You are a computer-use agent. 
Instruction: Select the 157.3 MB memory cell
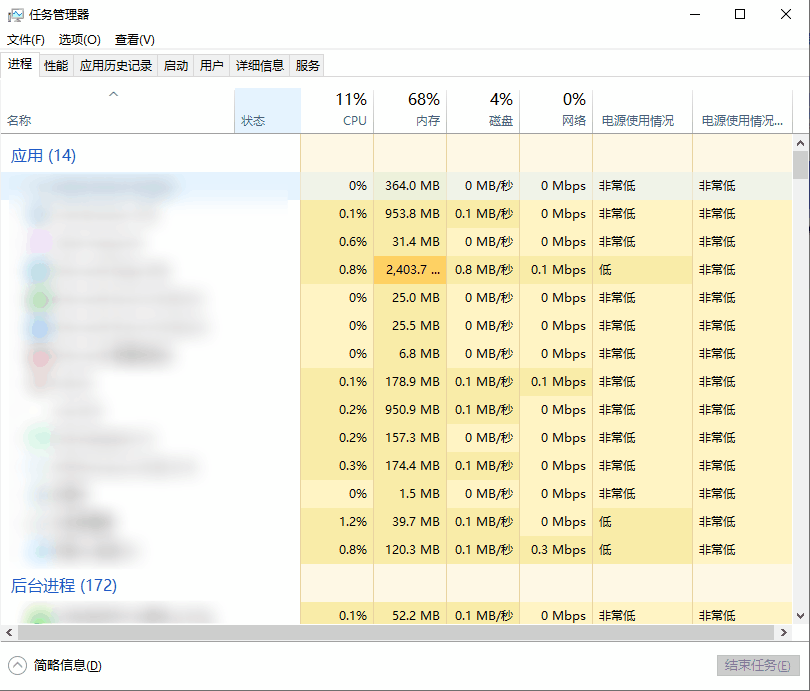pyautogui.click(x=410, y=438)
